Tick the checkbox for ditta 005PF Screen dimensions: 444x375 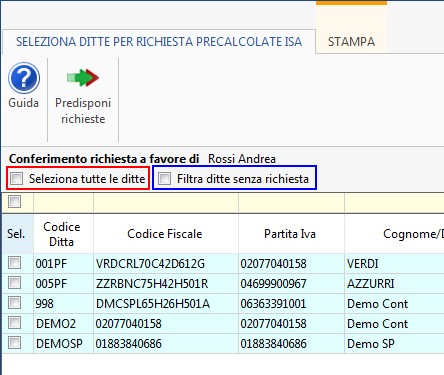tap(14, 283)
